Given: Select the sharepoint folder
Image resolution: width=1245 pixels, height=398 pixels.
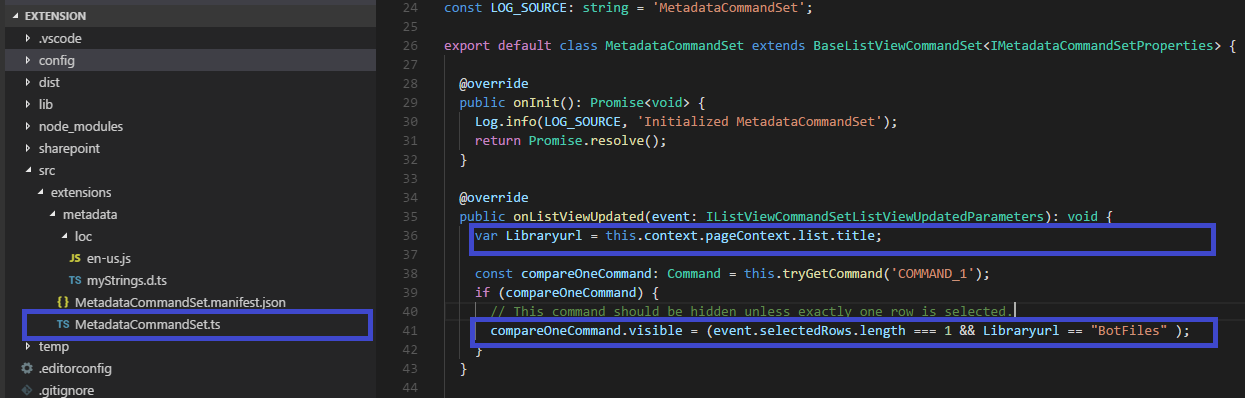Looking at the screenshot, I should (x=69, y=148).
